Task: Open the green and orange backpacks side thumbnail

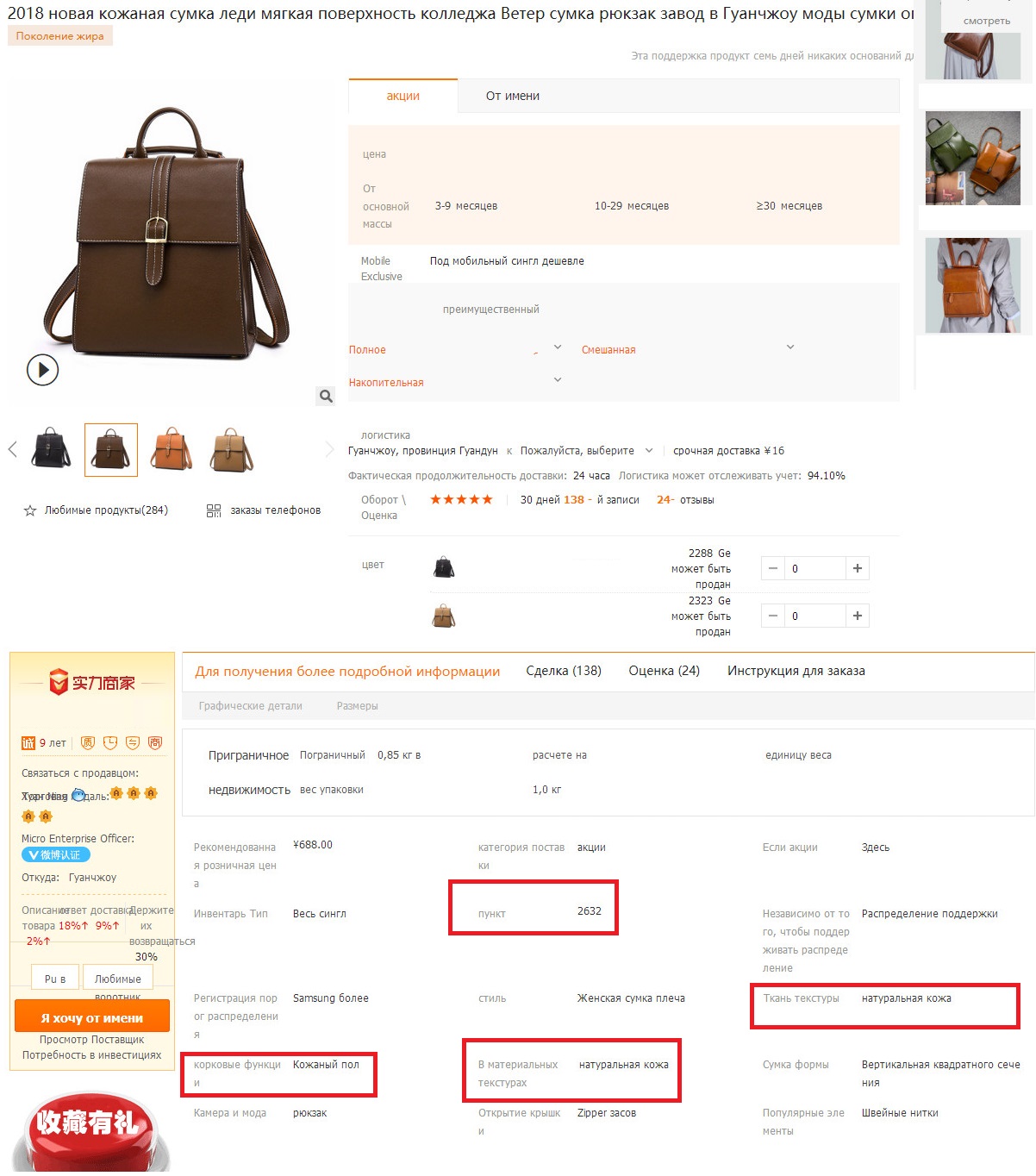Action: coord(973,158)
